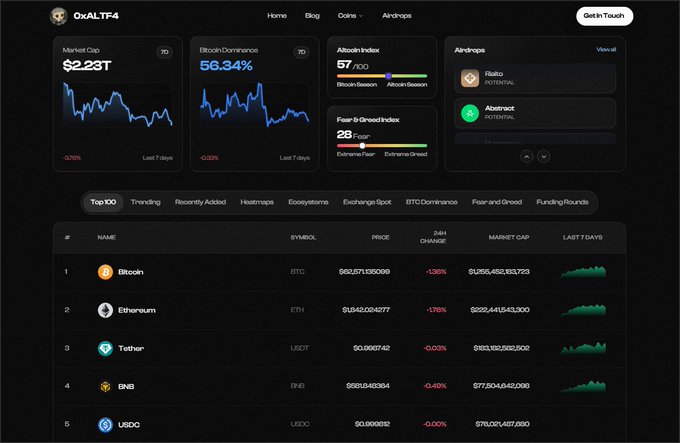This screenshot has width=680, height=443.
Task: Click the USDC coin icon
Action: point(105,424)
